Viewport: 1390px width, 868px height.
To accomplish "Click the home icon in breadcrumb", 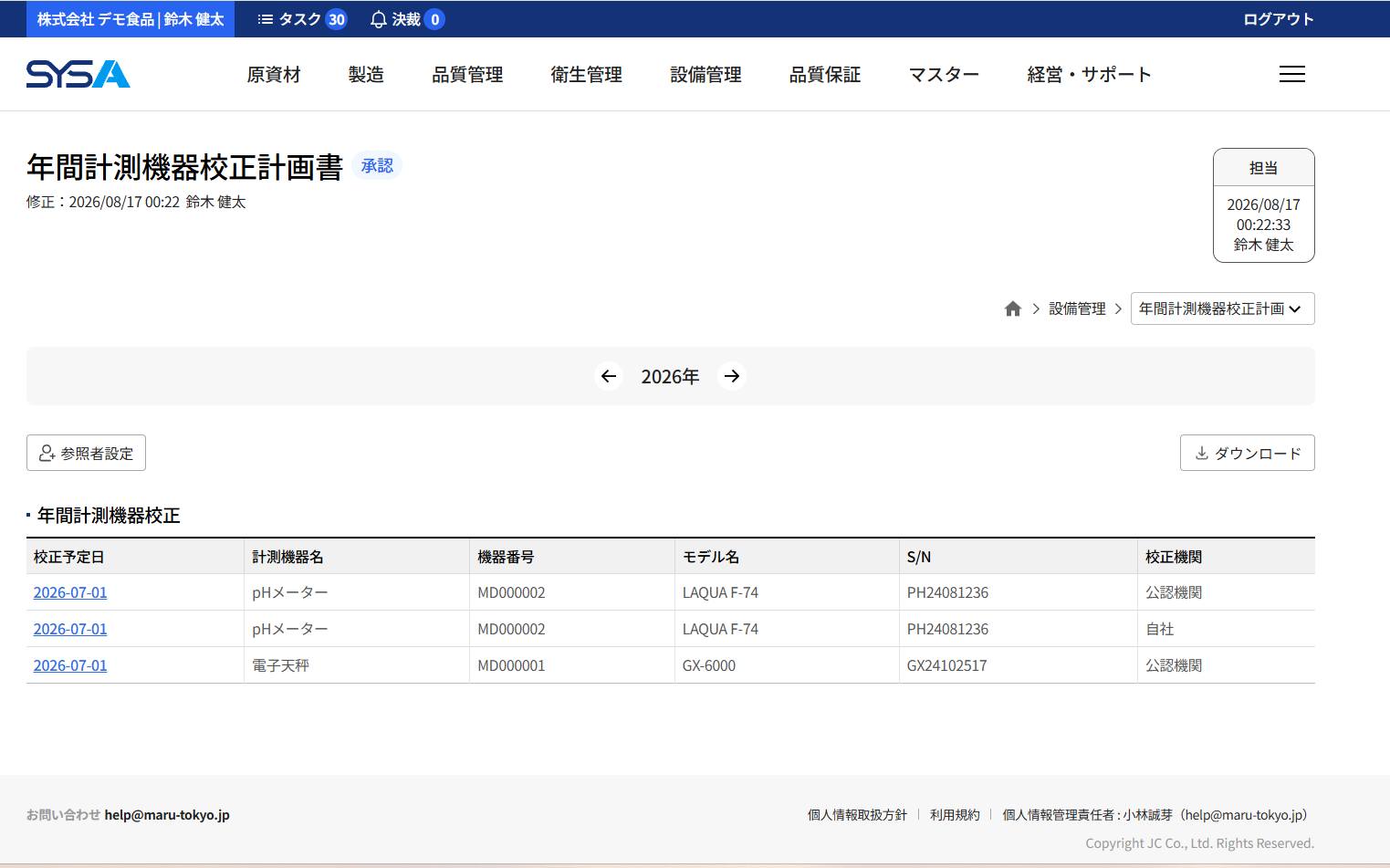I will click(x=1012, y=309).
